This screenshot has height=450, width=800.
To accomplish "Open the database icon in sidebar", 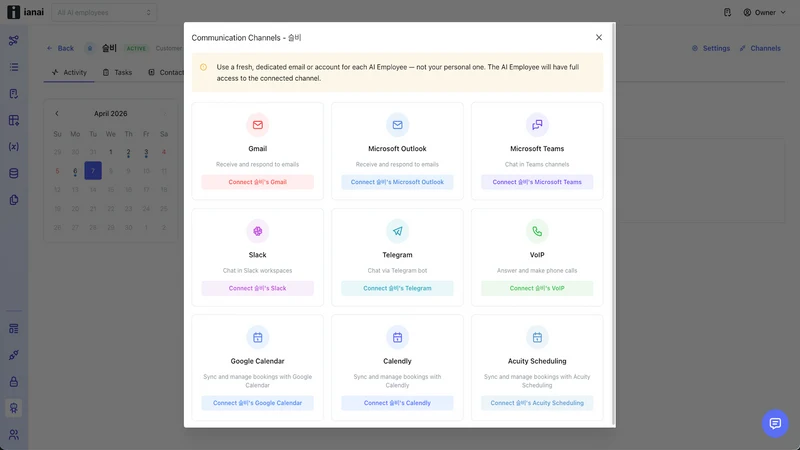I will coord(14,173).
